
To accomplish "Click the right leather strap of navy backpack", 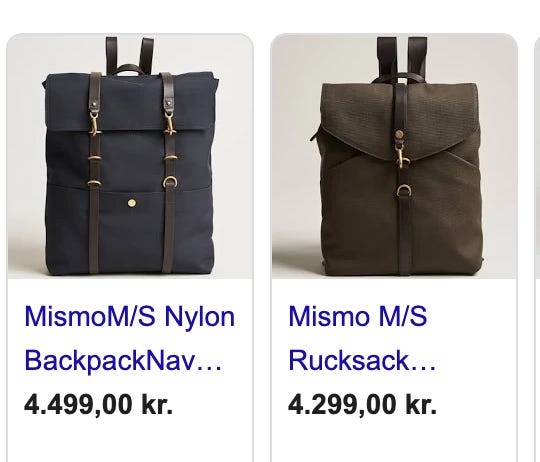I will 169,172.
